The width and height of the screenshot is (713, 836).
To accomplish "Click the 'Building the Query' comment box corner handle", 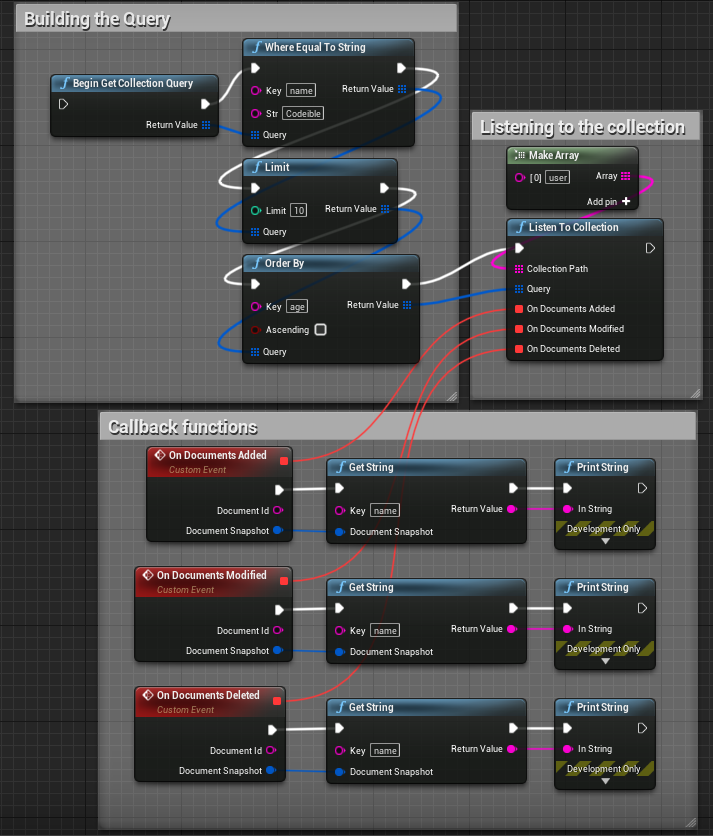I will tap(452, 396).
